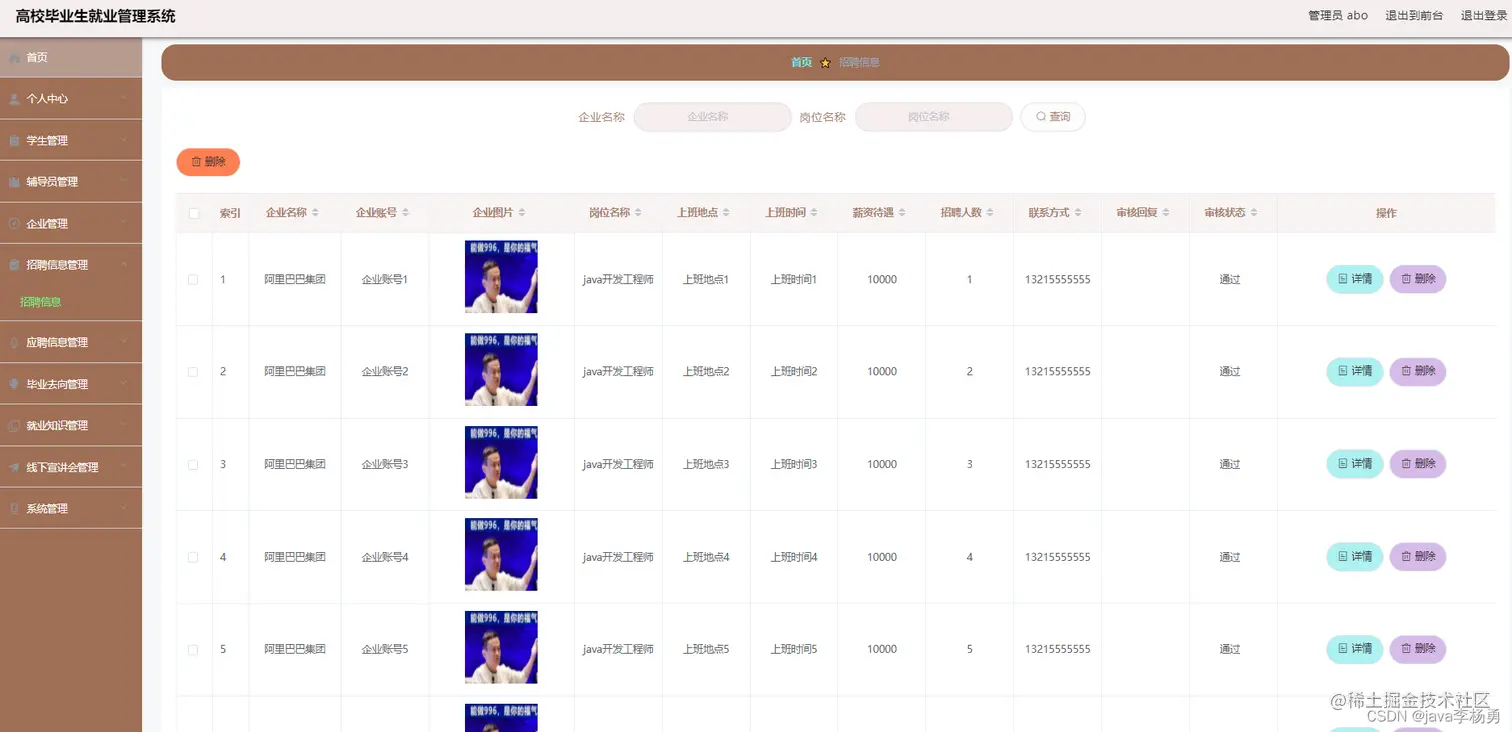Viewport: 1512px width, 732px height.
Task: Expand the 毕业去向管理 menu chevron
Action: [123, 384]
